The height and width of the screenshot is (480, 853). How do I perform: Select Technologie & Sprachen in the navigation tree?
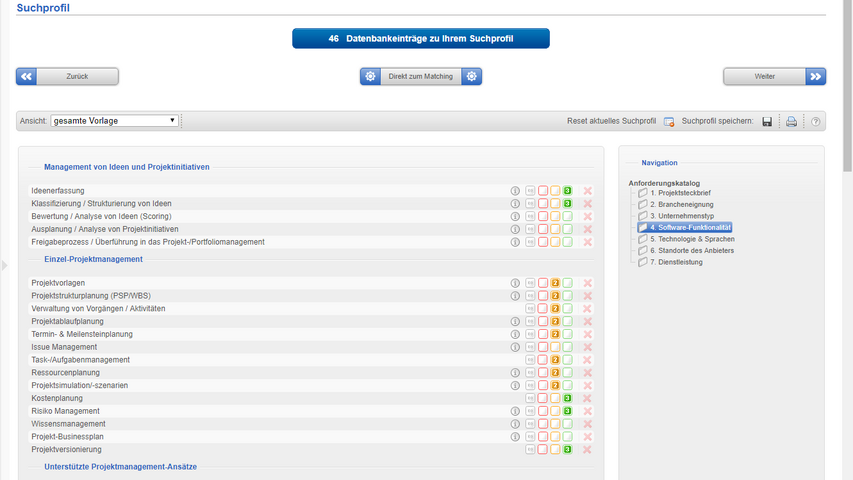coord(692,239)
